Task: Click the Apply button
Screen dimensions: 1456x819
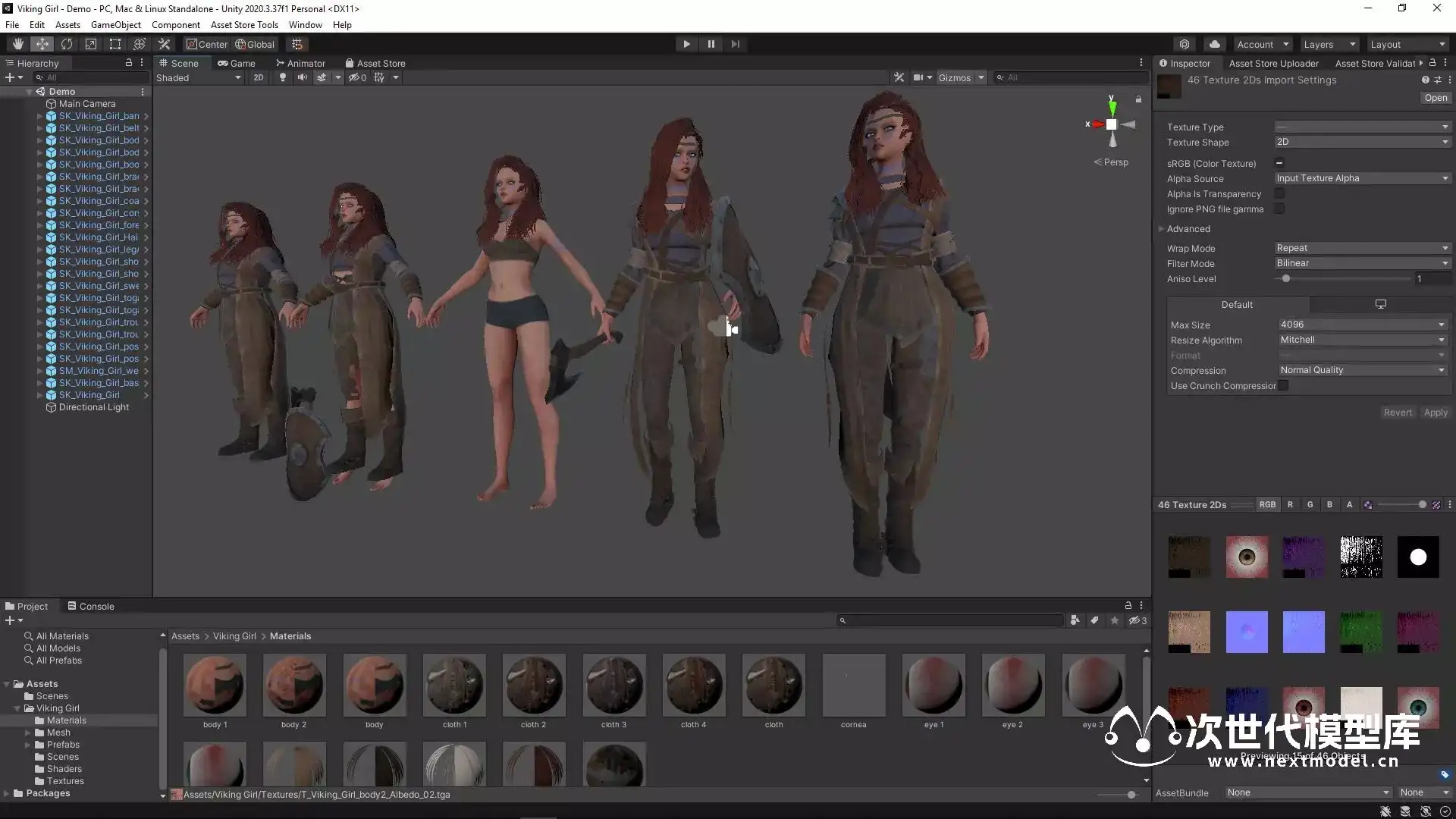Action: [x=1435, y=413]
